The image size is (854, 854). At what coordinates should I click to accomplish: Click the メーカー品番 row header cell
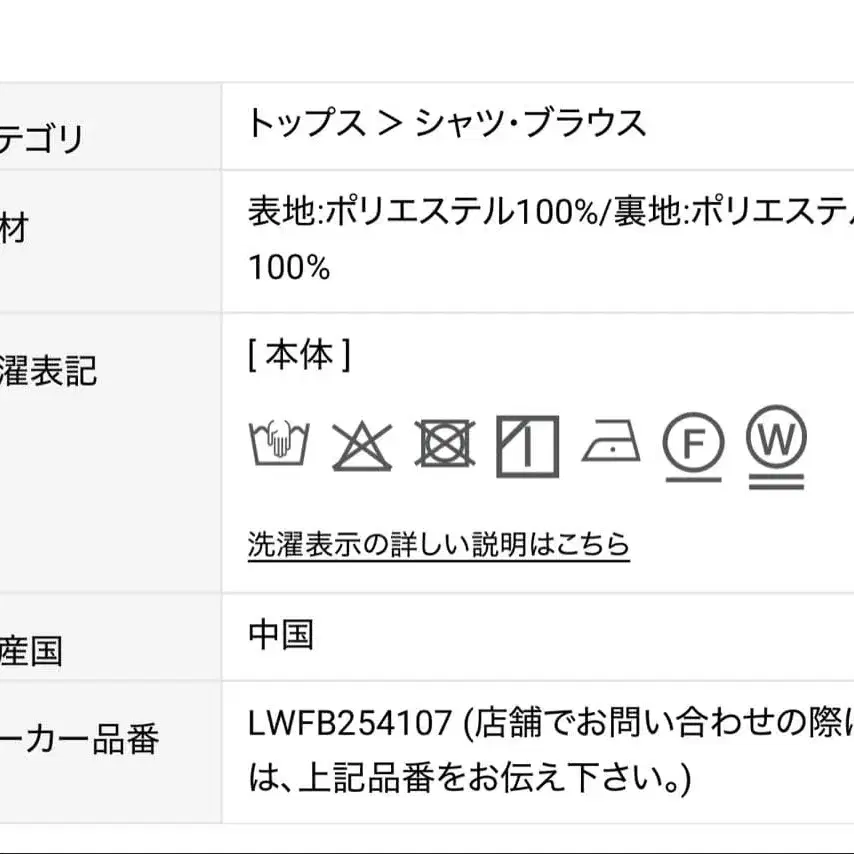pos(80,740)
